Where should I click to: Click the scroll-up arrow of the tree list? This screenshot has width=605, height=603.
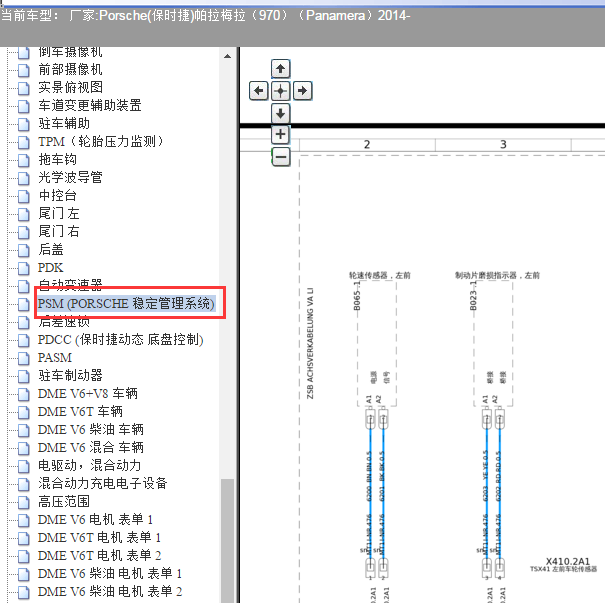pyautogui.click(x=228, y=56)
